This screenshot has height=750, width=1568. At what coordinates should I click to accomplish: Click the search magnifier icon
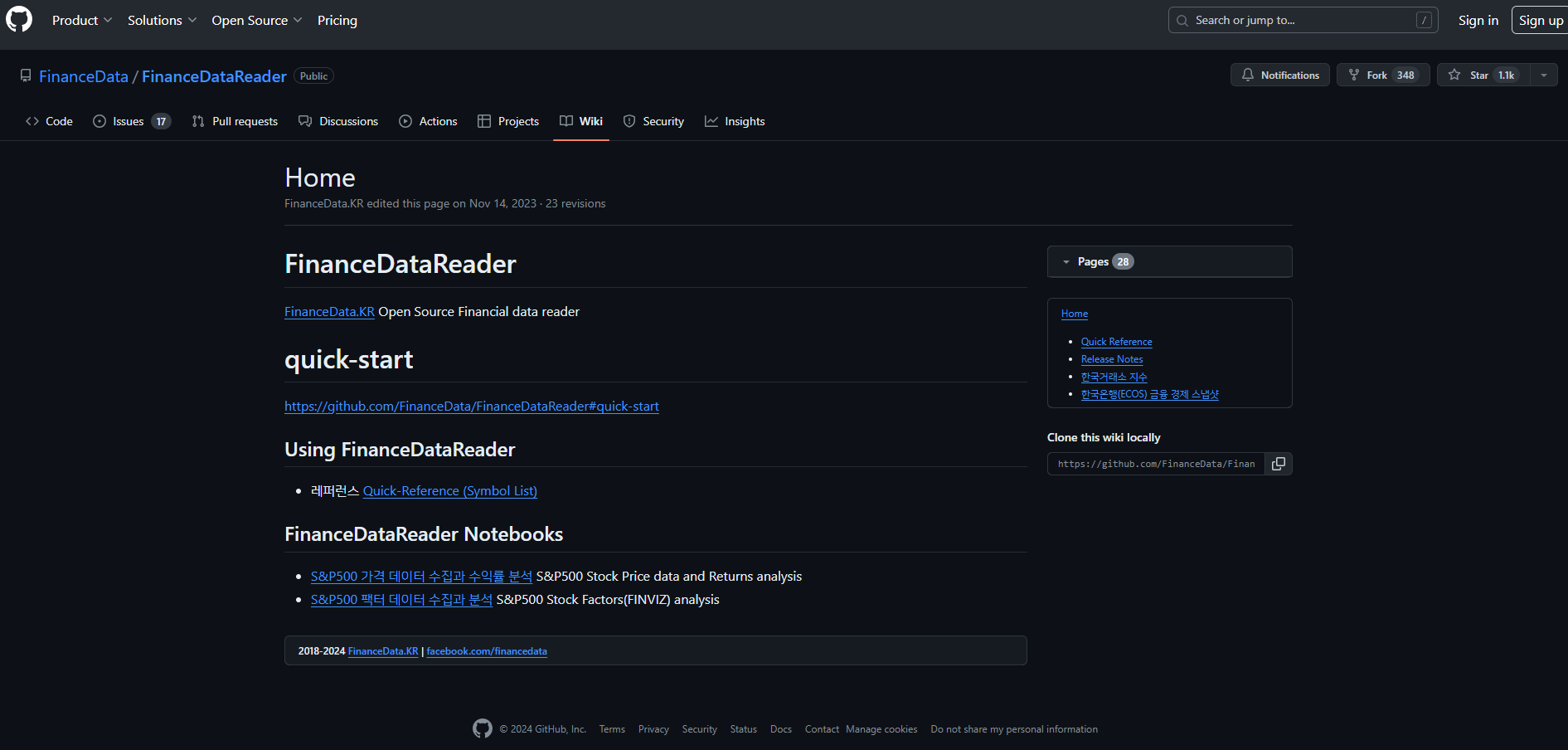tap(1182, 20)
